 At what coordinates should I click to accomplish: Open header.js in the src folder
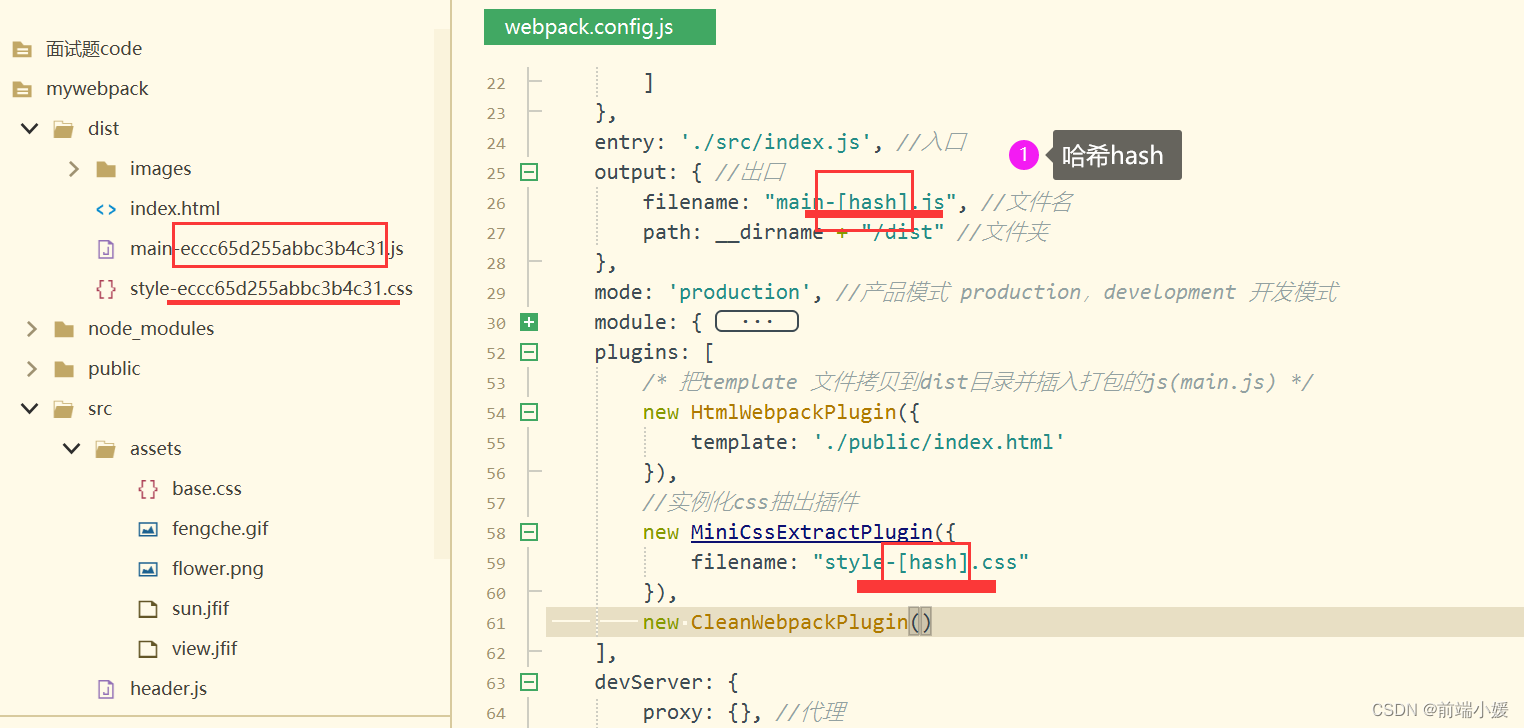(x=168, y=689)
